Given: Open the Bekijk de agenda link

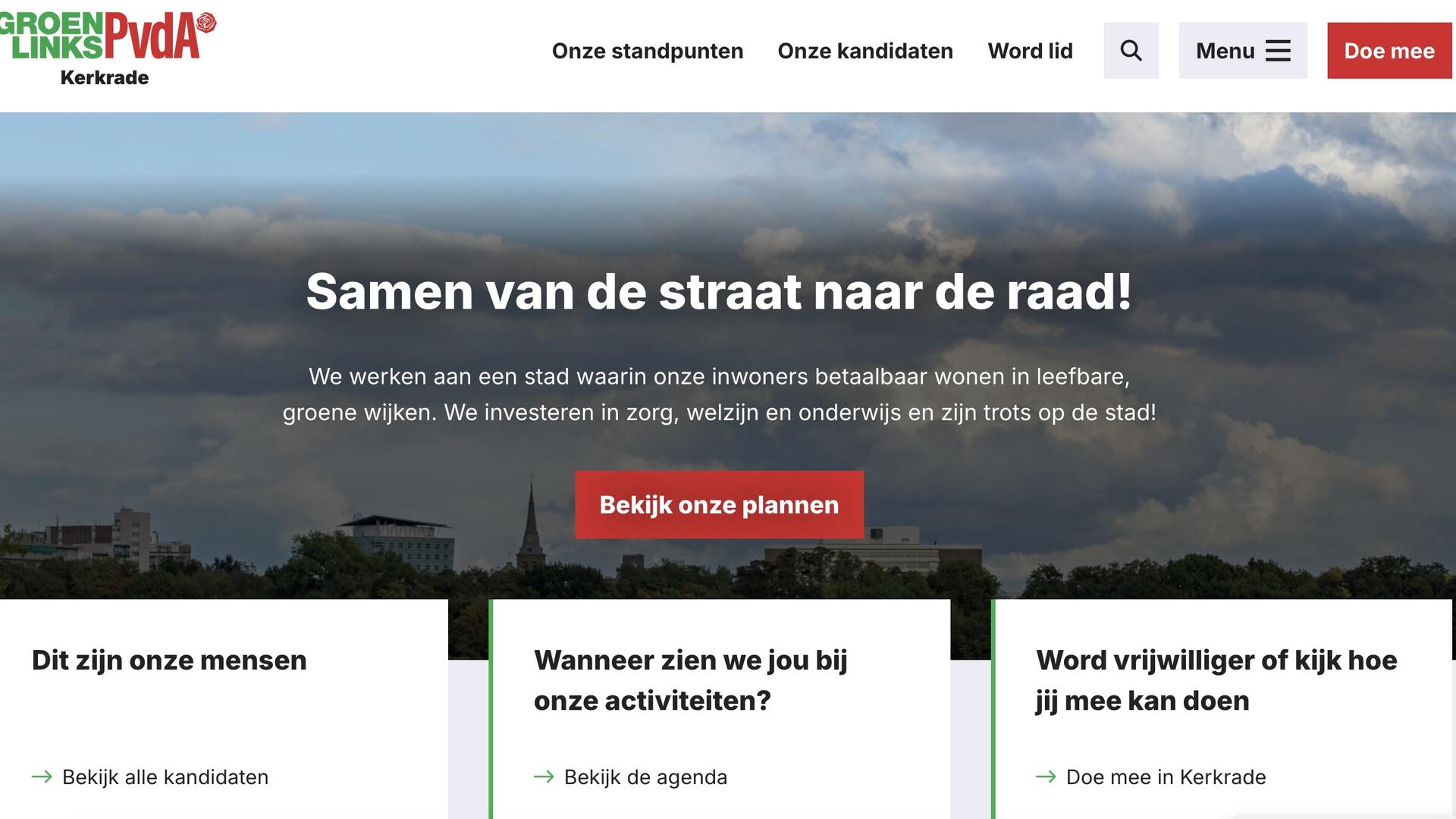Looking at the screenshot, I should pos(644,777).
